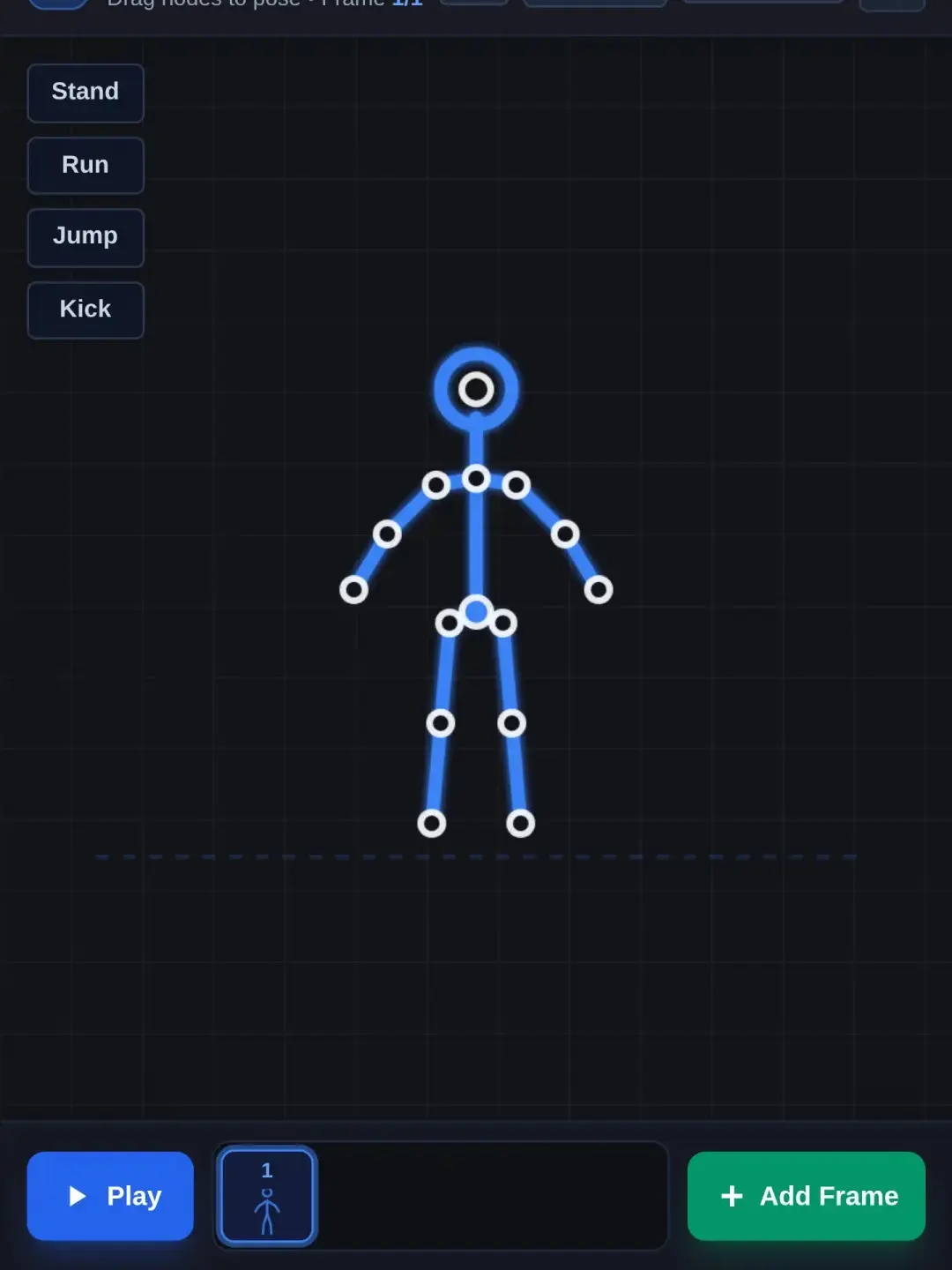This screenshot has height=1270, width=952.
Task: Click the stick figure's head node
Action: pyautogui.click(x=476, y=389)
